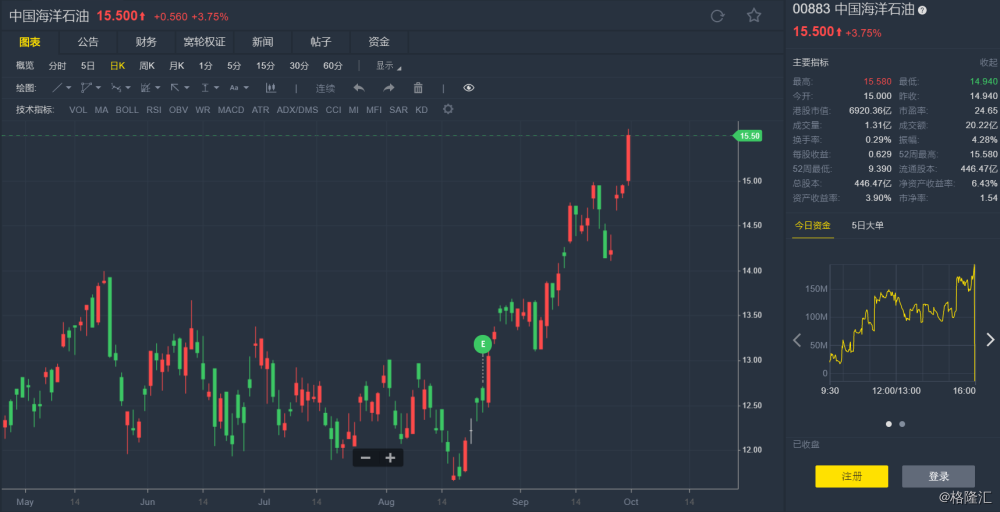Toggle drawing visibility with the eye icon
This screenshot has width=1000, height=512.
pos(469,88)
